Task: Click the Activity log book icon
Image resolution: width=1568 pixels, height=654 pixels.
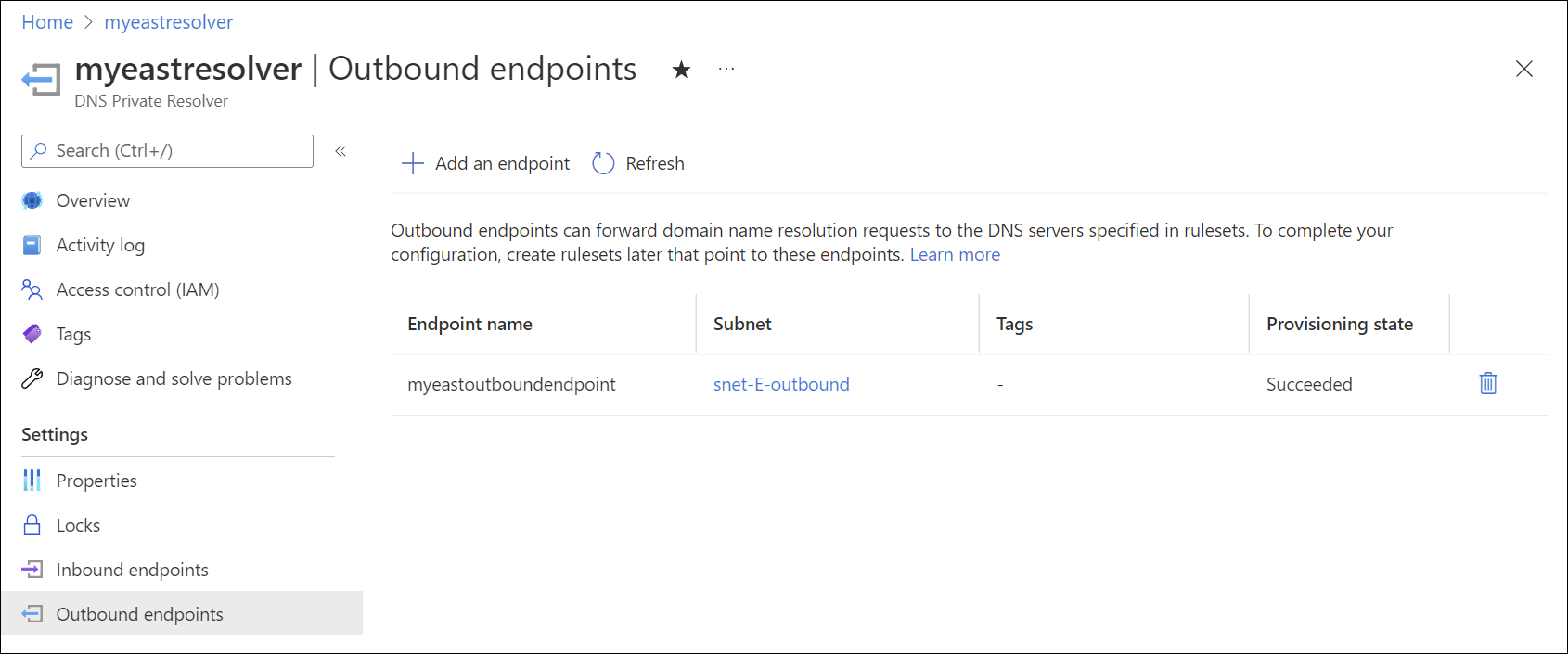Action: (x=32, y=245)
